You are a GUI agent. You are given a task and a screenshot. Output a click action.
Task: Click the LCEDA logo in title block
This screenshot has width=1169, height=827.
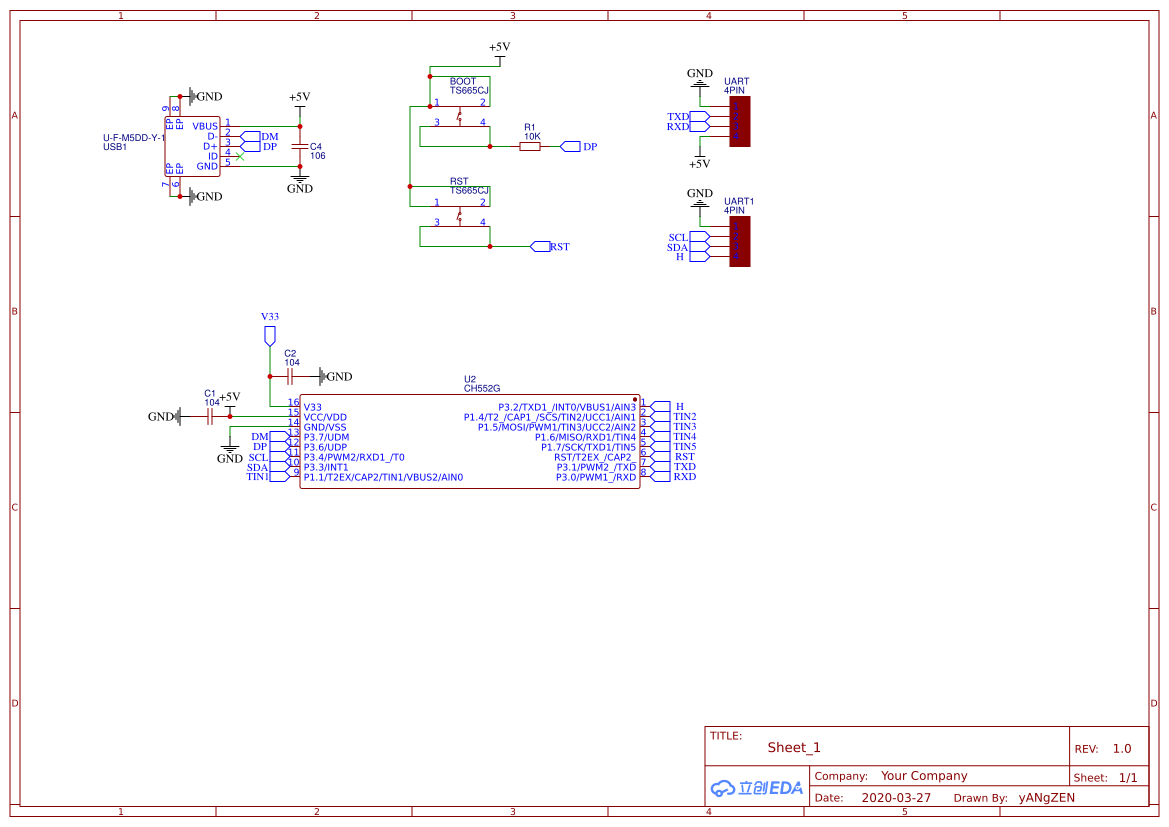coord(757,788)
